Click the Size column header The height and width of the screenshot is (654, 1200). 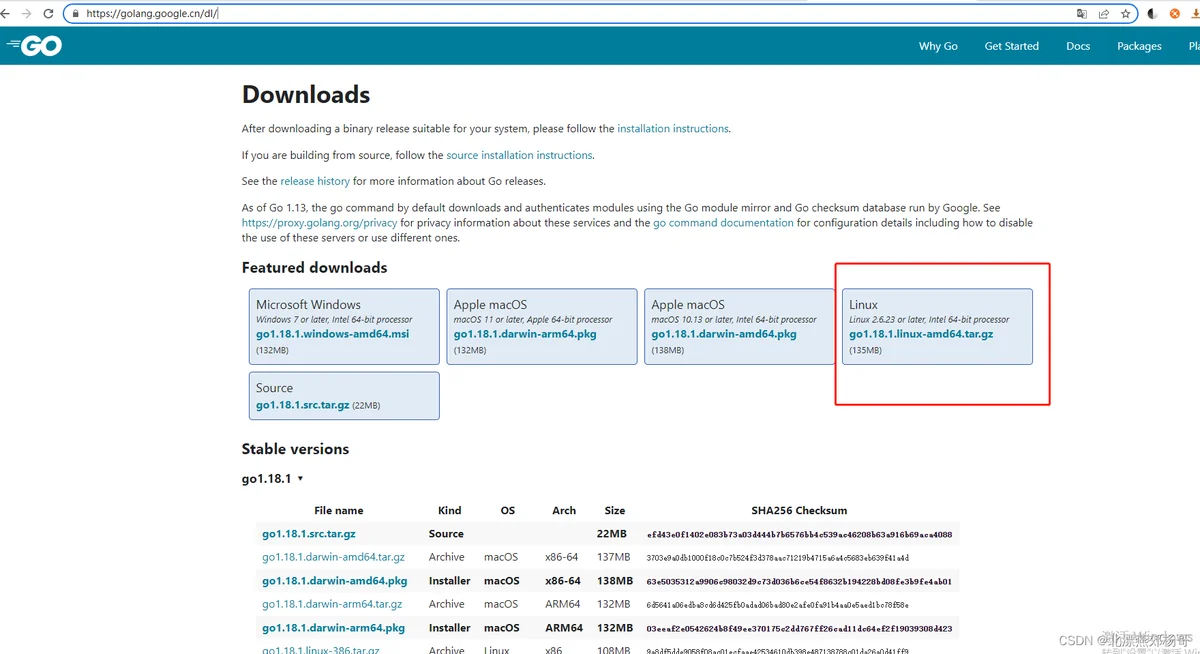(615, 510)
